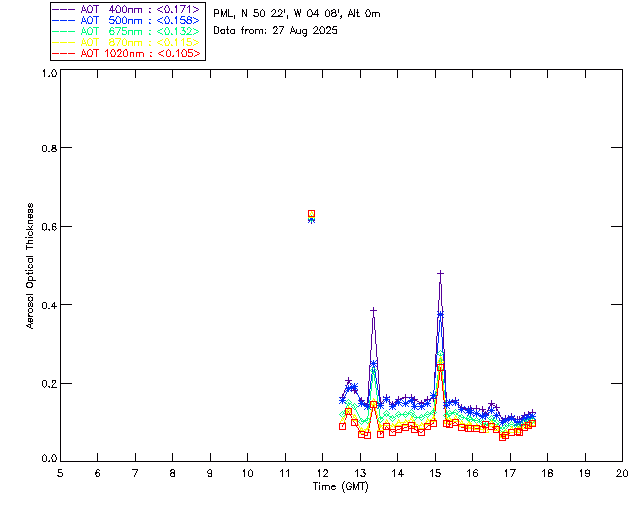The height and width of the screenshot is (512, 640).
Task: Click the first red square marker at 12.5 hours
Action: [342, 426]
